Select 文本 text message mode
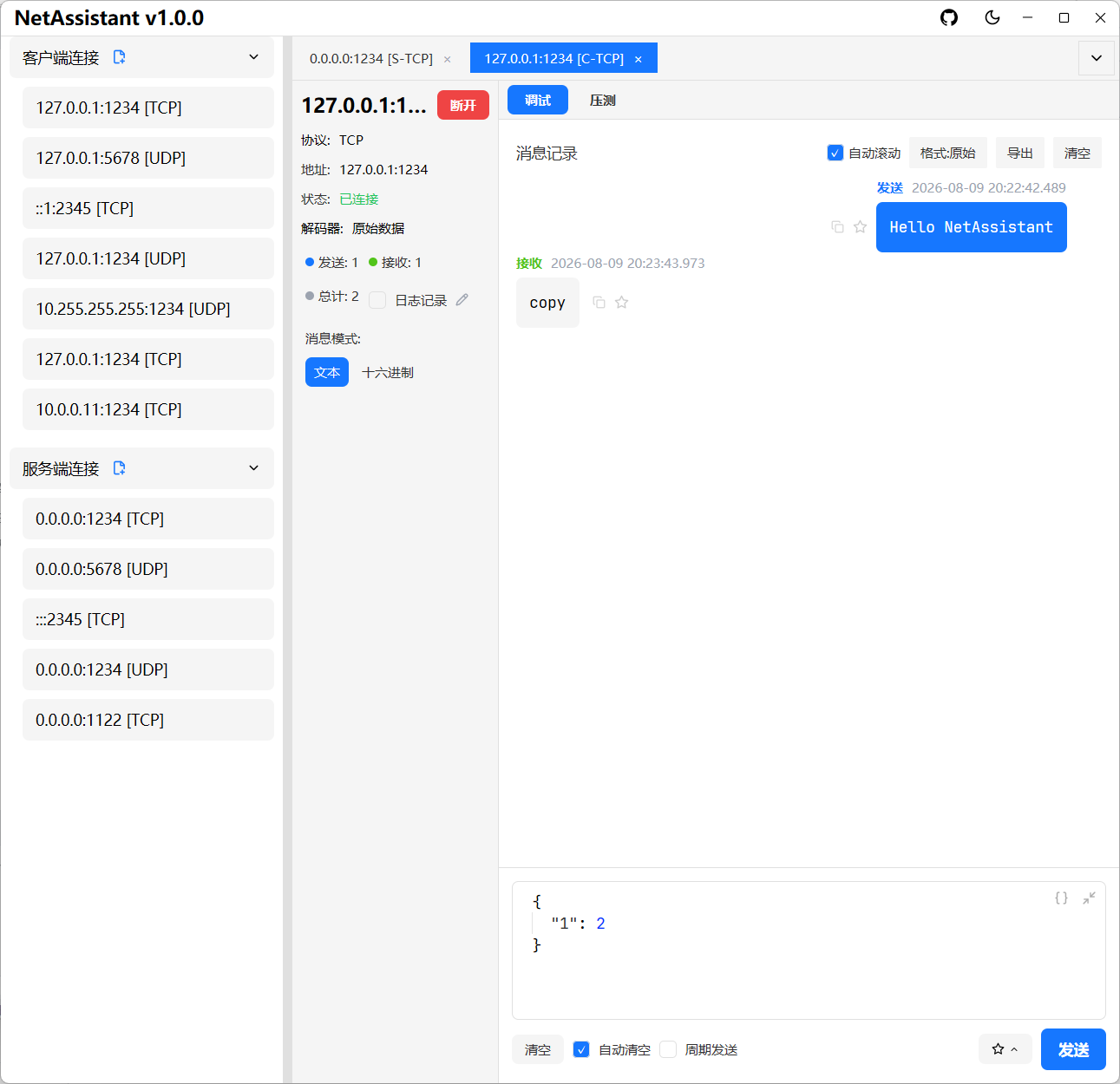Image resolution: width=1120 pixels, height=1084 pixels. click(x=327, y=372)
